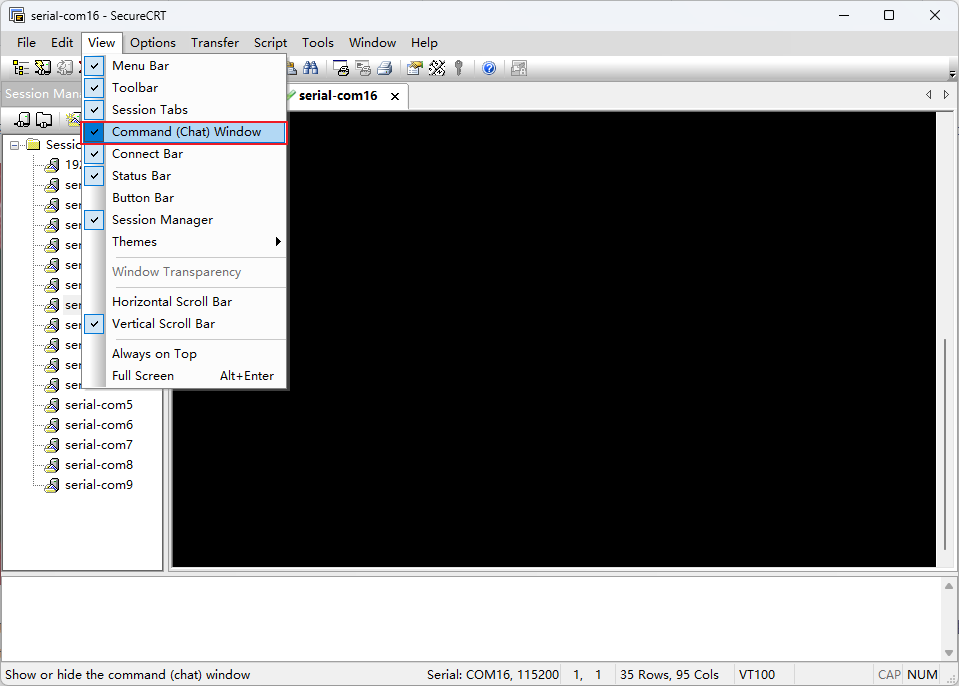Open the Script menu

(270, 43)
